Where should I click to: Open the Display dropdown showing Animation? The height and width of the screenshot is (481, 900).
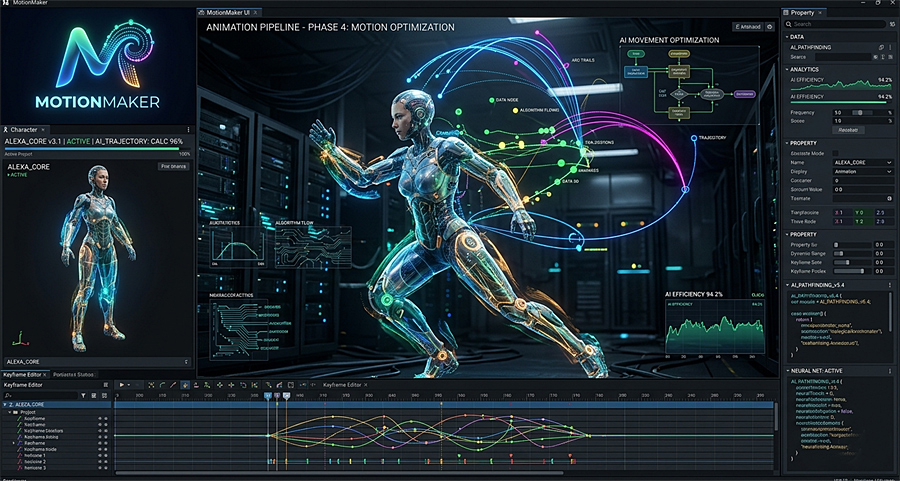[862, 172]
